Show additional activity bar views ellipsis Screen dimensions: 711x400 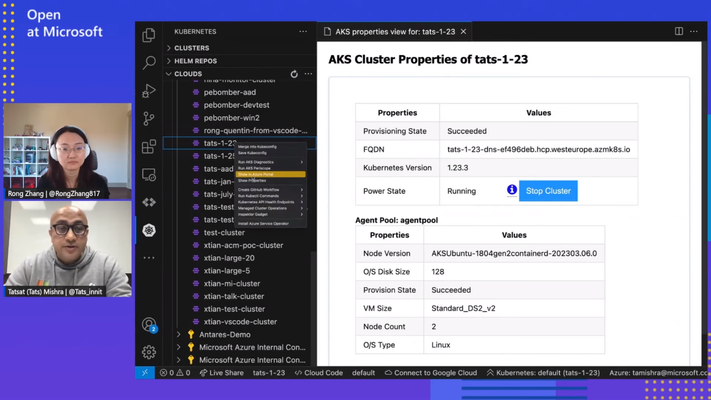(149, 258)
